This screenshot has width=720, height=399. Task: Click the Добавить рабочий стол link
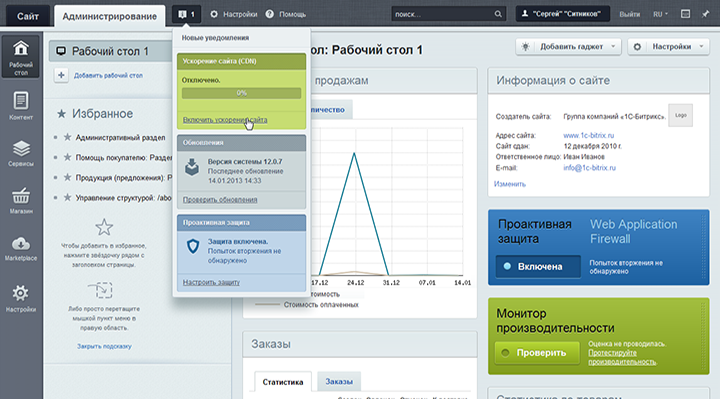click(108, 75)
